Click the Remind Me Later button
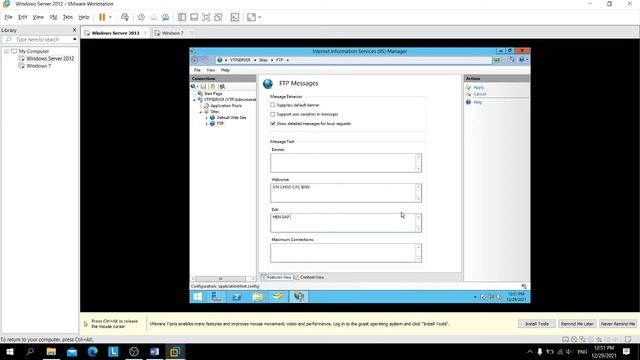 point(577,324)
